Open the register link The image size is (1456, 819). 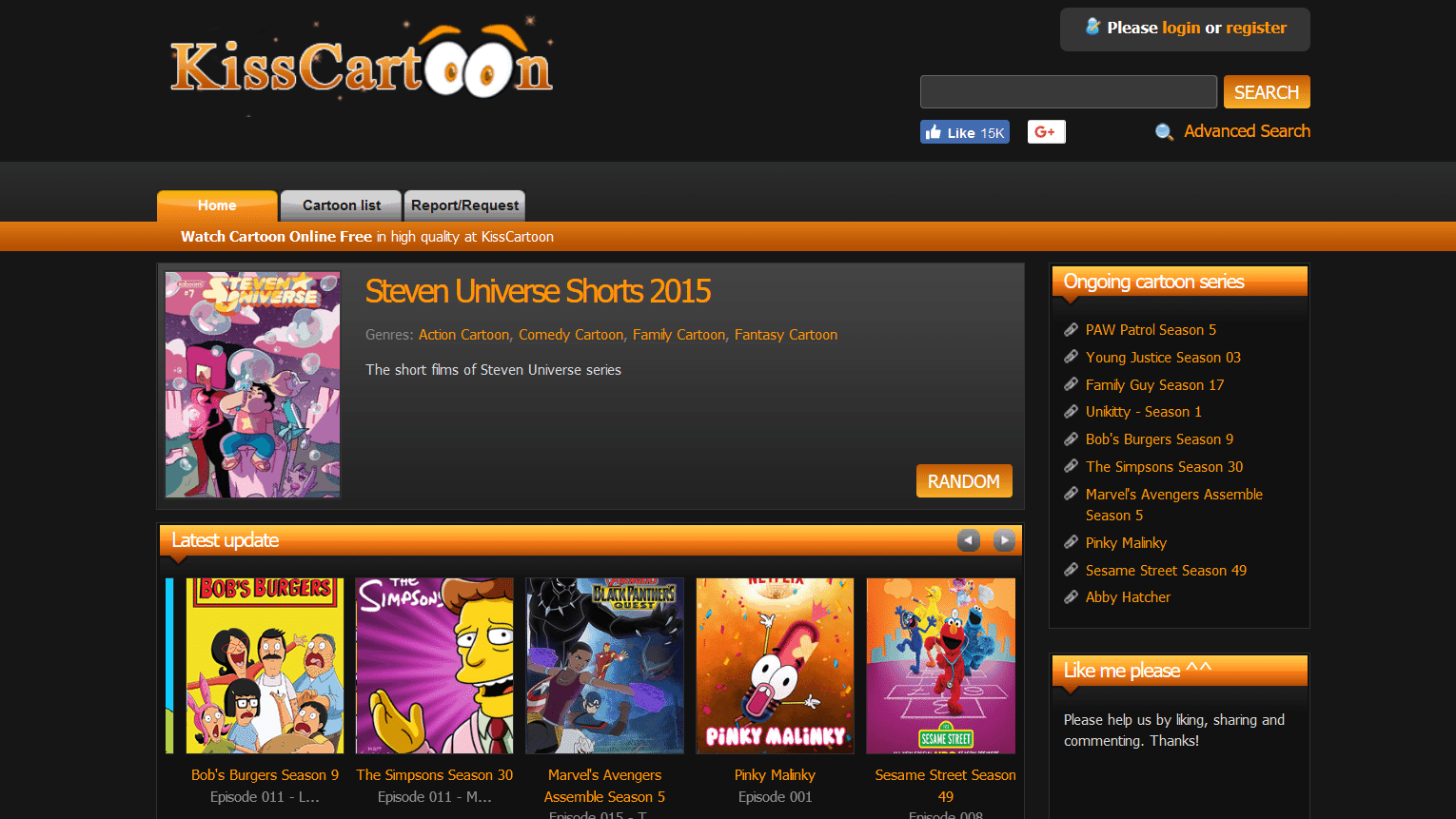tap(1255, 28)
